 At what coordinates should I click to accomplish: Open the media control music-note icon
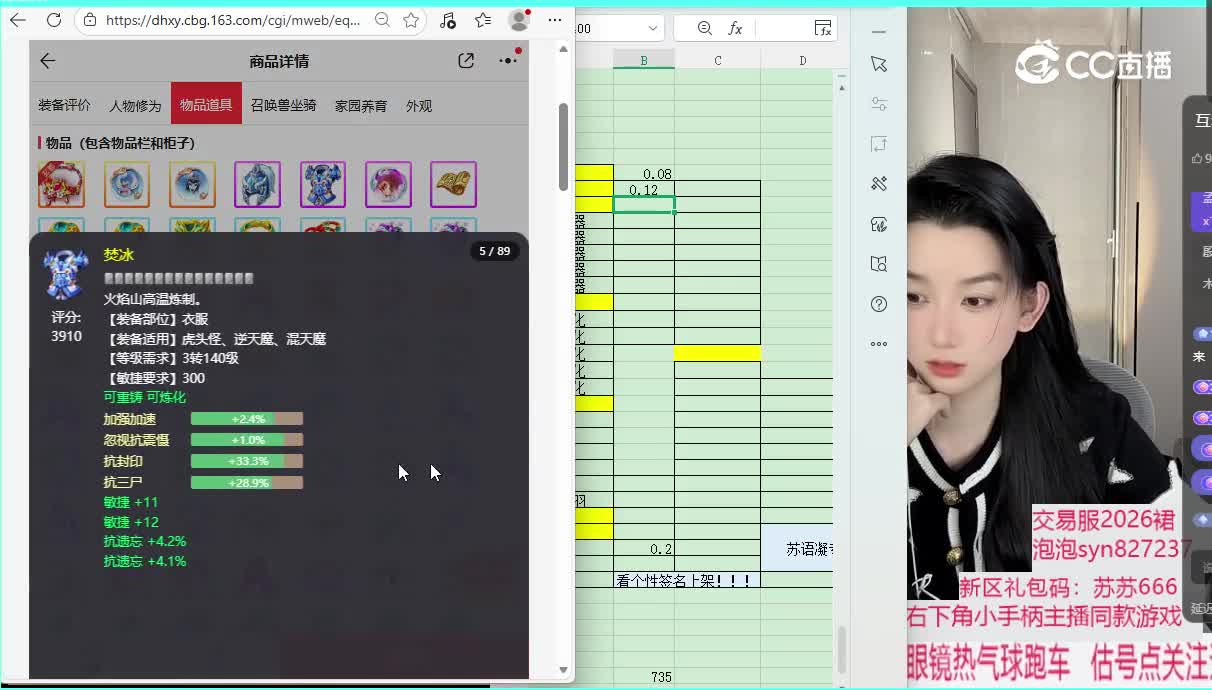[x=447, y=20]
